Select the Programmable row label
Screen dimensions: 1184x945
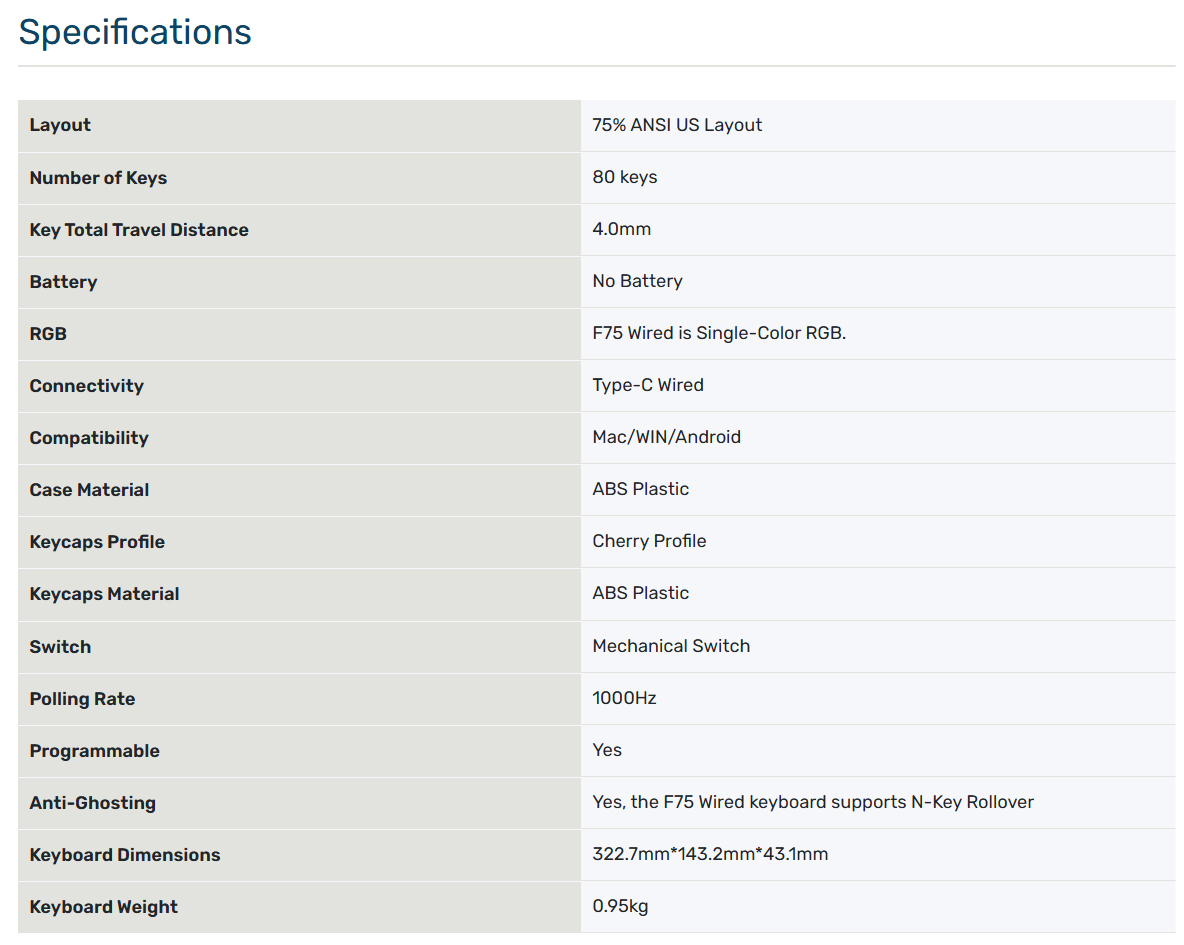tap(94, 751)
